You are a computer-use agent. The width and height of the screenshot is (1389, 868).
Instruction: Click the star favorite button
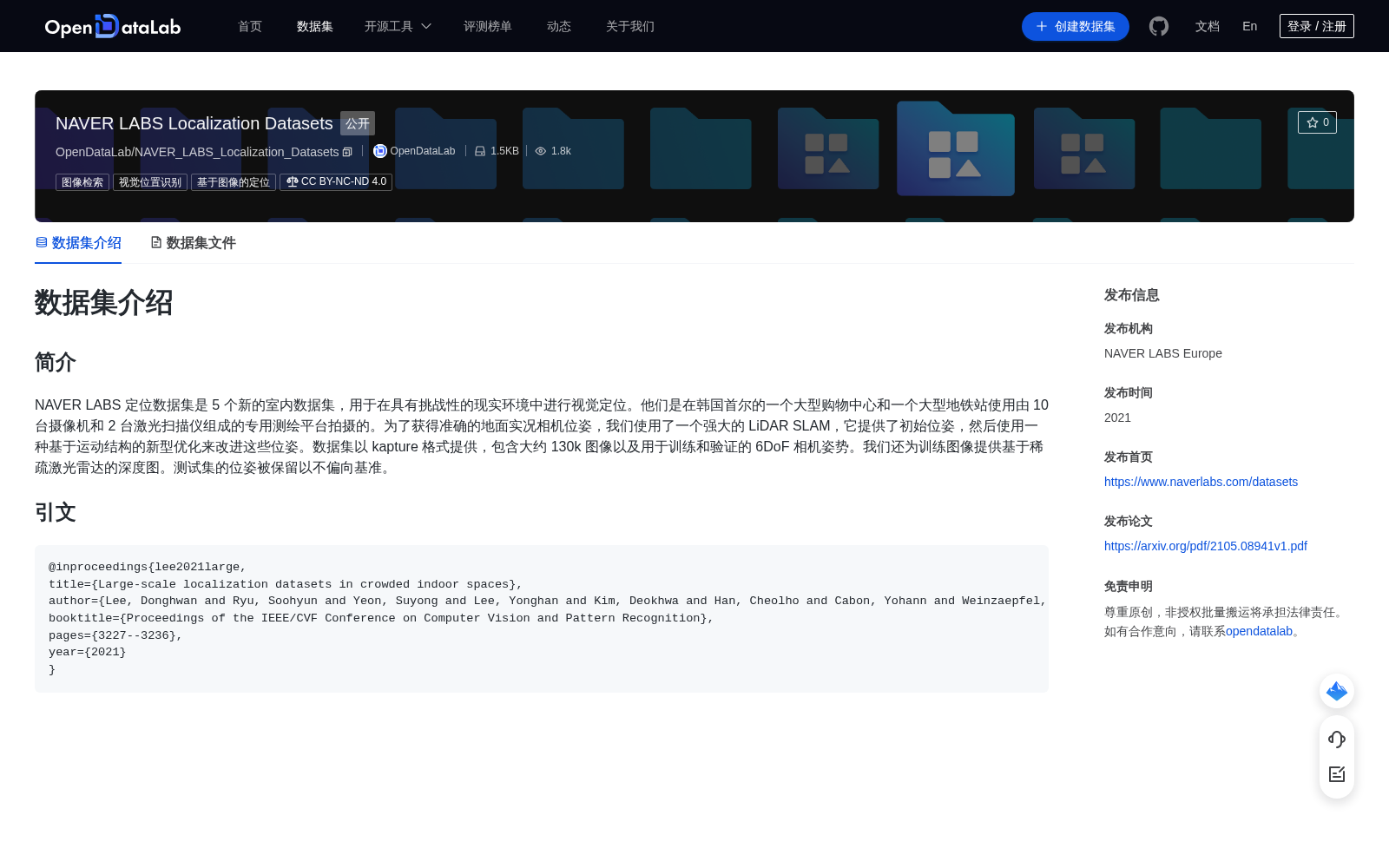point(1317,122)
